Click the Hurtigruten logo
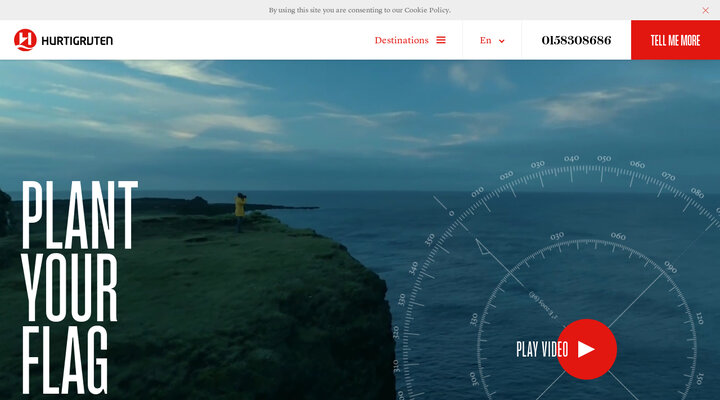The width and height of the screenshot is (720, 400). click(x=63, y=40)
